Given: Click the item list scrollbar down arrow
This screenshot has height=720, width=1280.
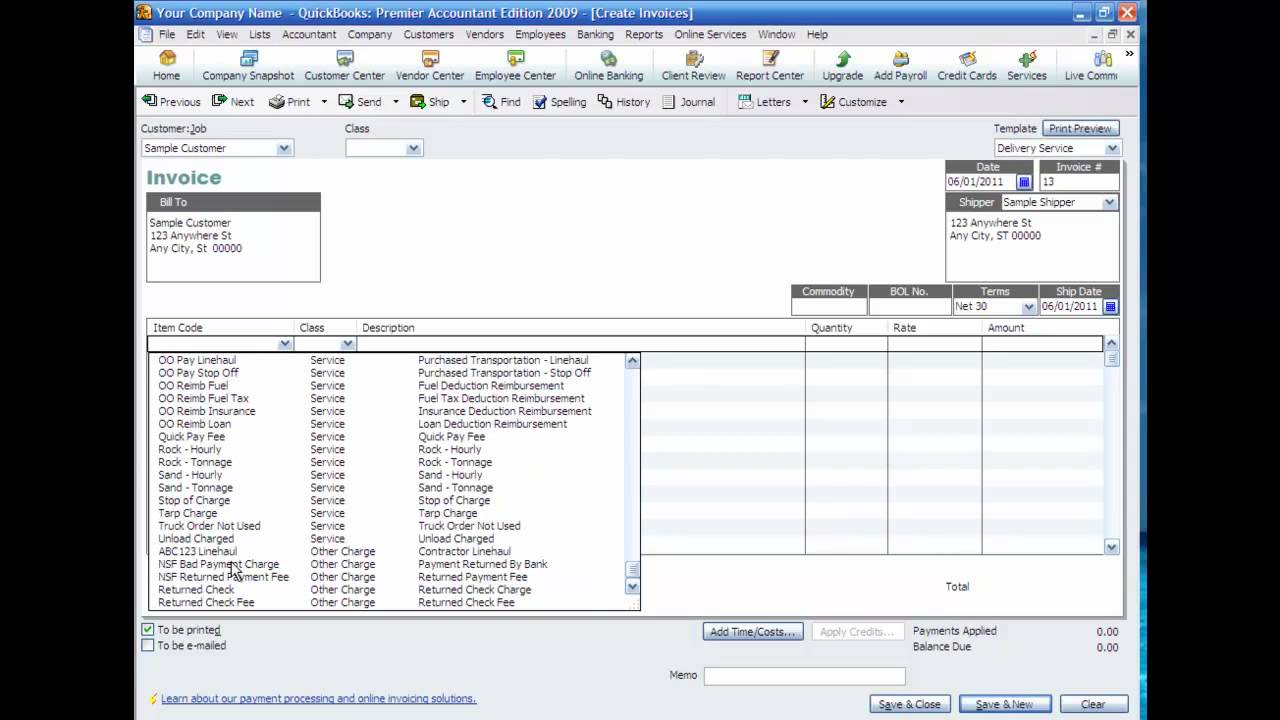Looking at the screenshot, I should (x=632, y=587).
